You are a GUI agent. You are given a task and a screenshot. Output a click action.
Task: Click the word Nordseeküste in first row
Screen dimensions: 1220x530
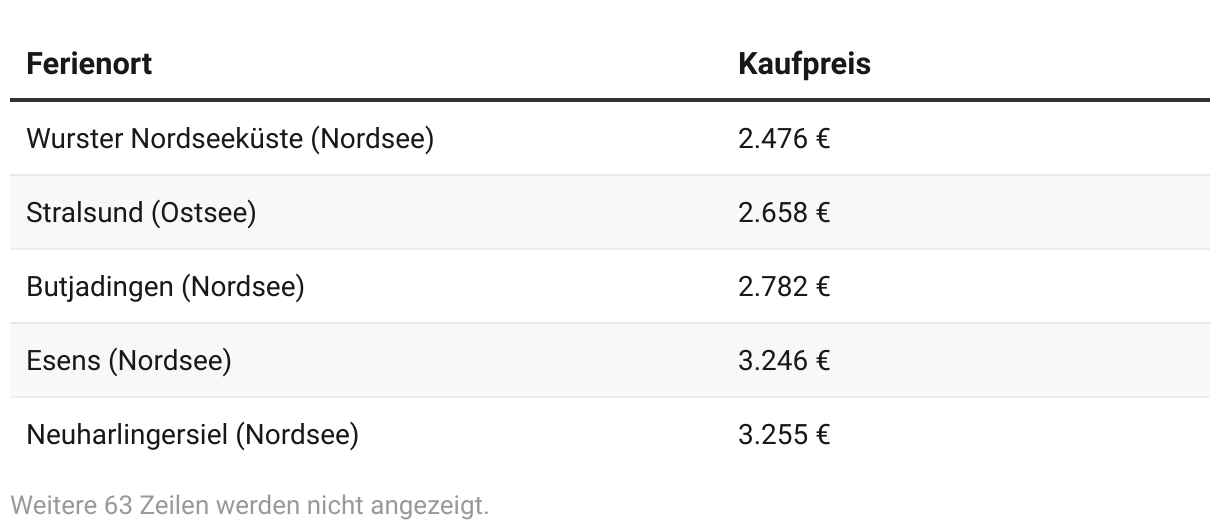point(217,139)
